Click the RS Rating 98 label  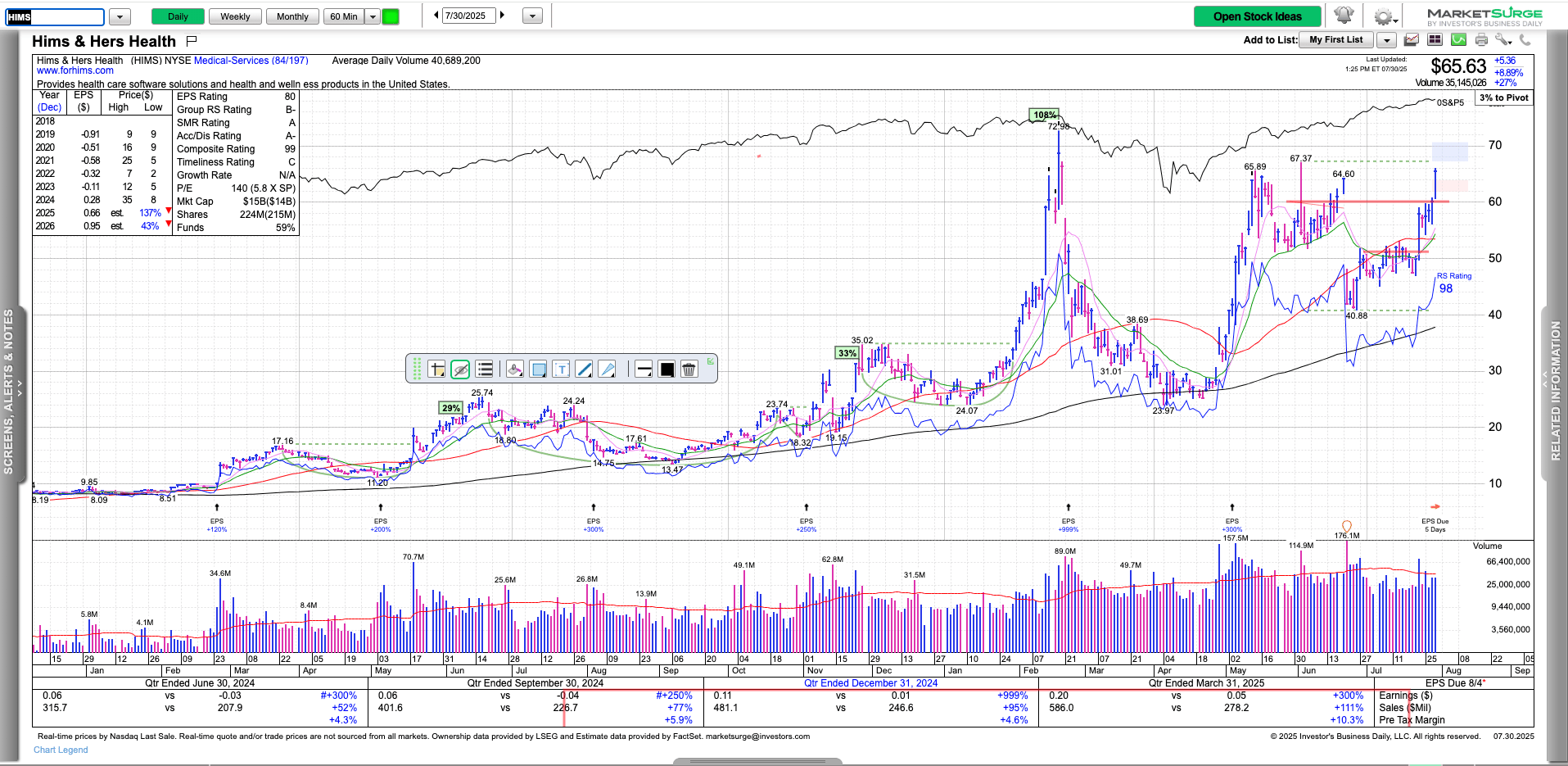pos(1453,283)
